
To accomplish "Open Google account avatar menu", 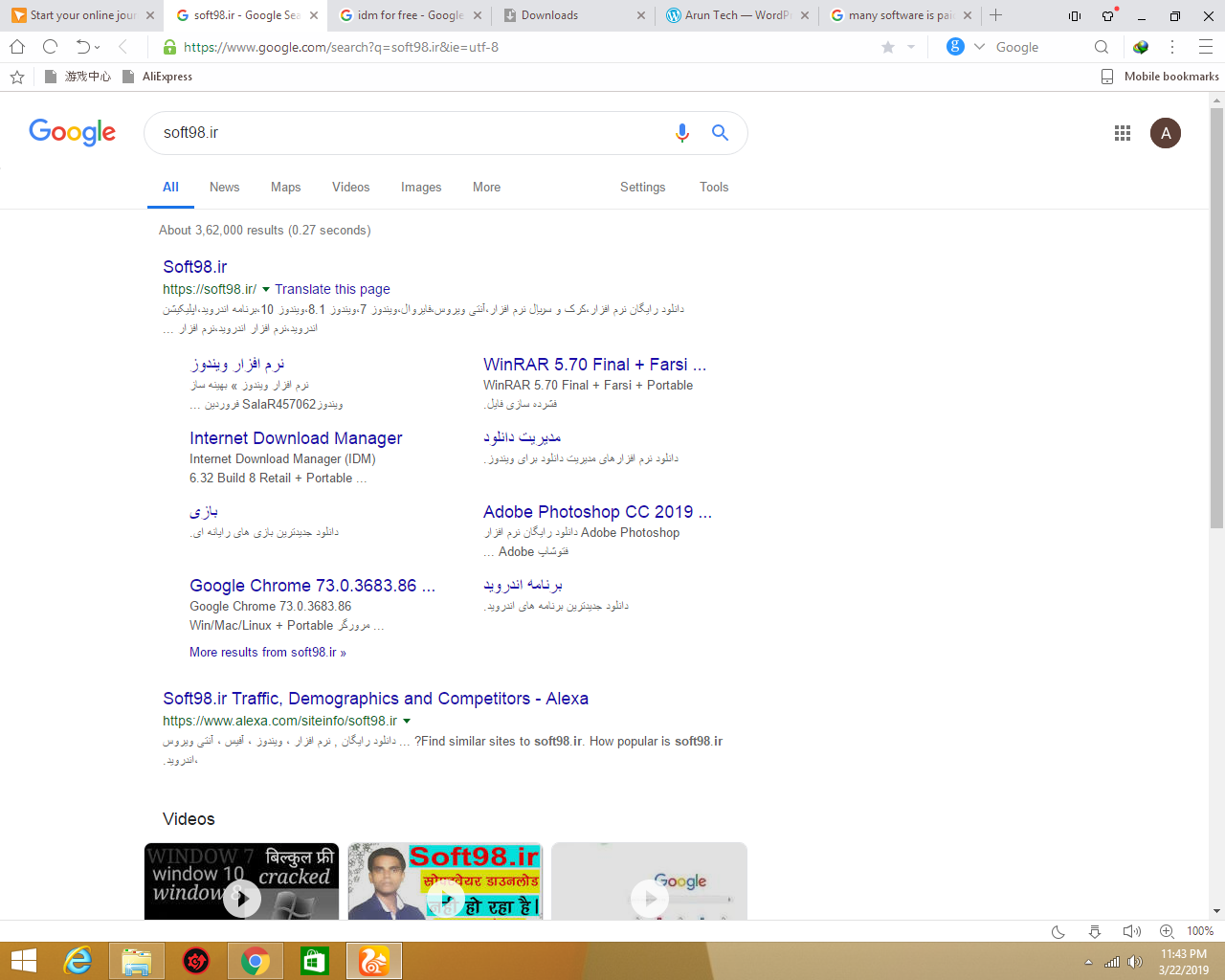I will (1165, 133).
